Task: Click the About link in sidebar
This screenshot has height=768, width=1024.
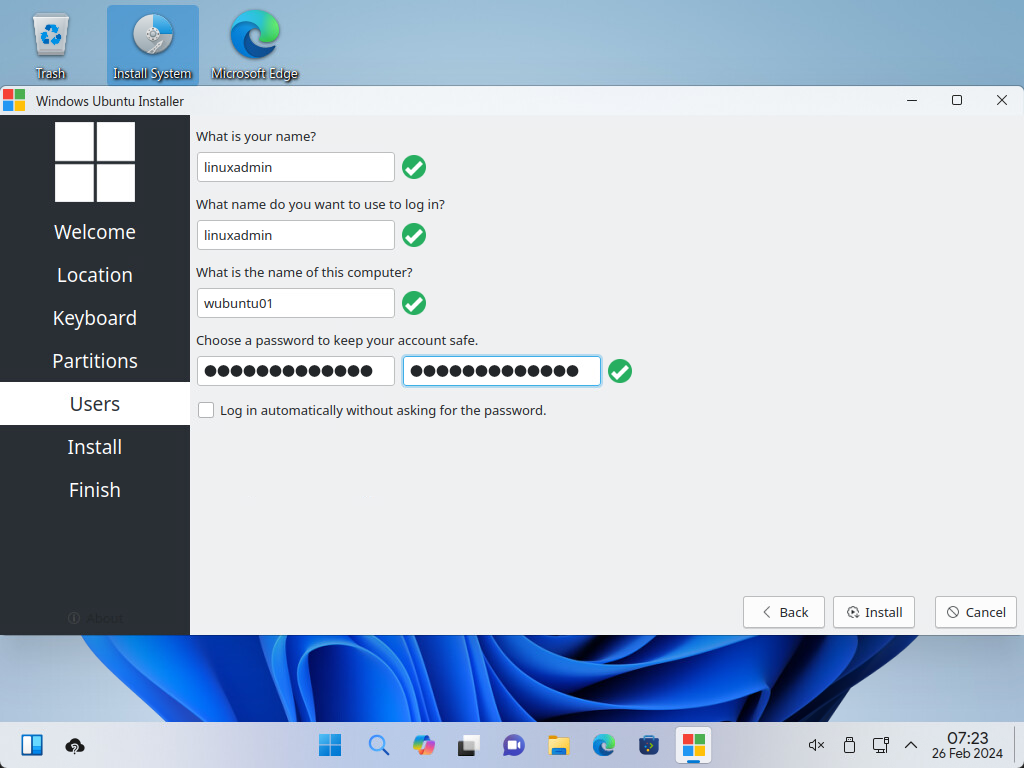Action: (95, 618)
